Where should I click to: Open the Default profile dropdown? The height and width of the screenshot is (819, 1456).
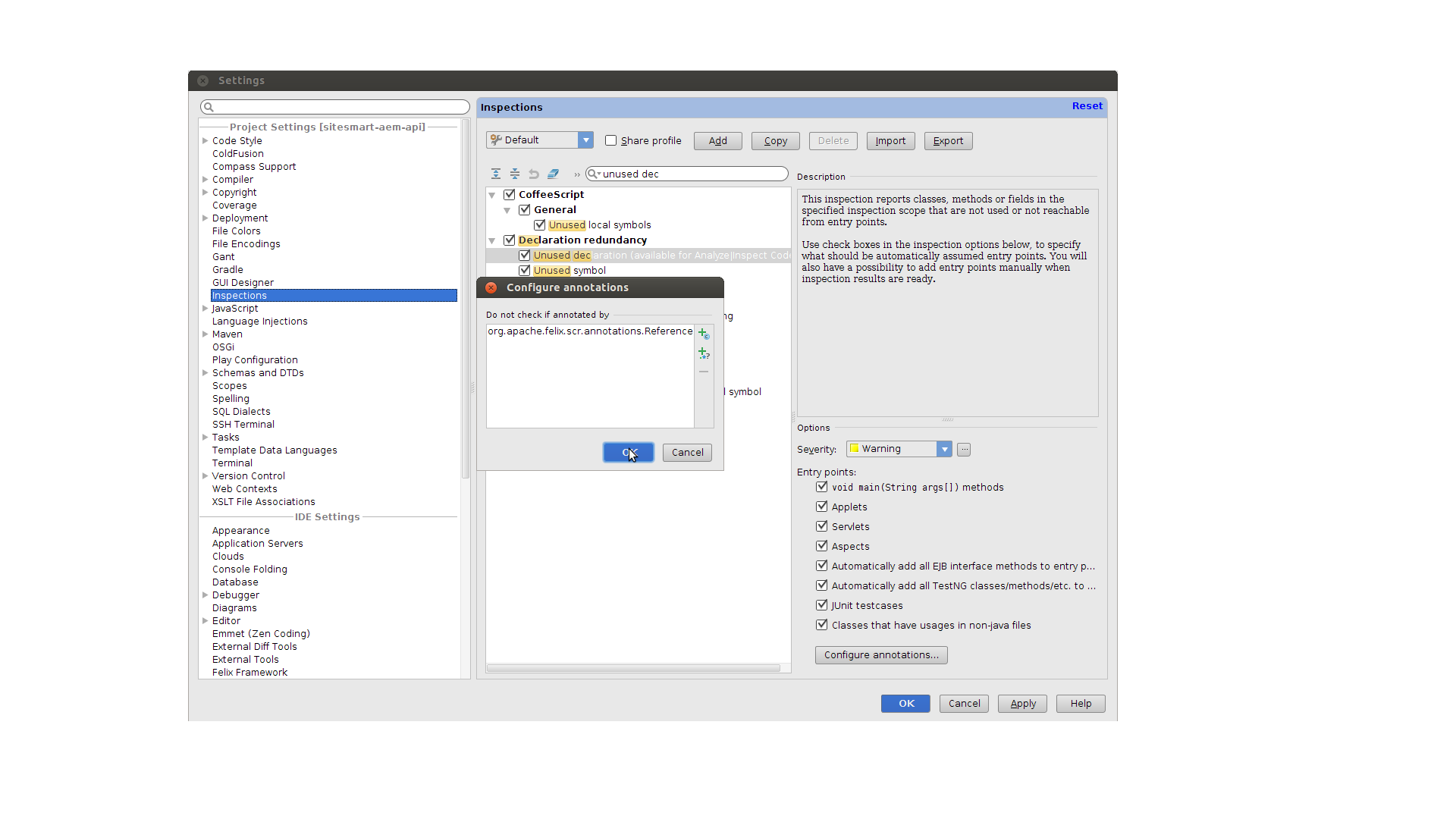(585, 140)
